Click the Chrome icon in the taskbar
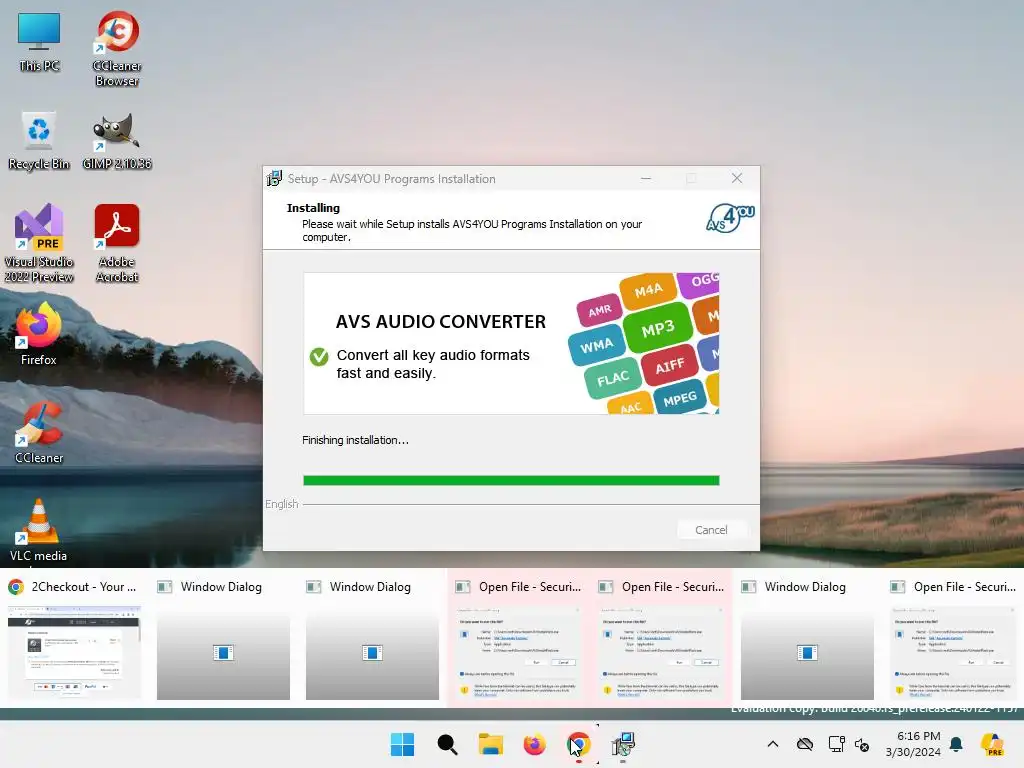This screenshot has width=1024, height=768. (x=579, y=744)
